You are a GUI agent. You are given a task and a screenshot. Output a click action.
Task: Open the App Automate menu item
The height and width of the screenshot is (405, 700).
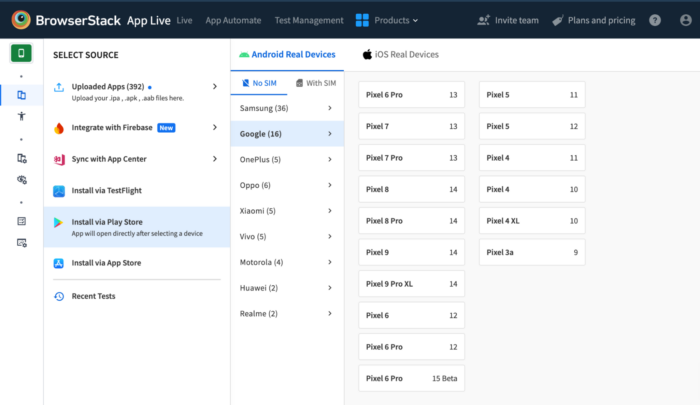[233, 20]
